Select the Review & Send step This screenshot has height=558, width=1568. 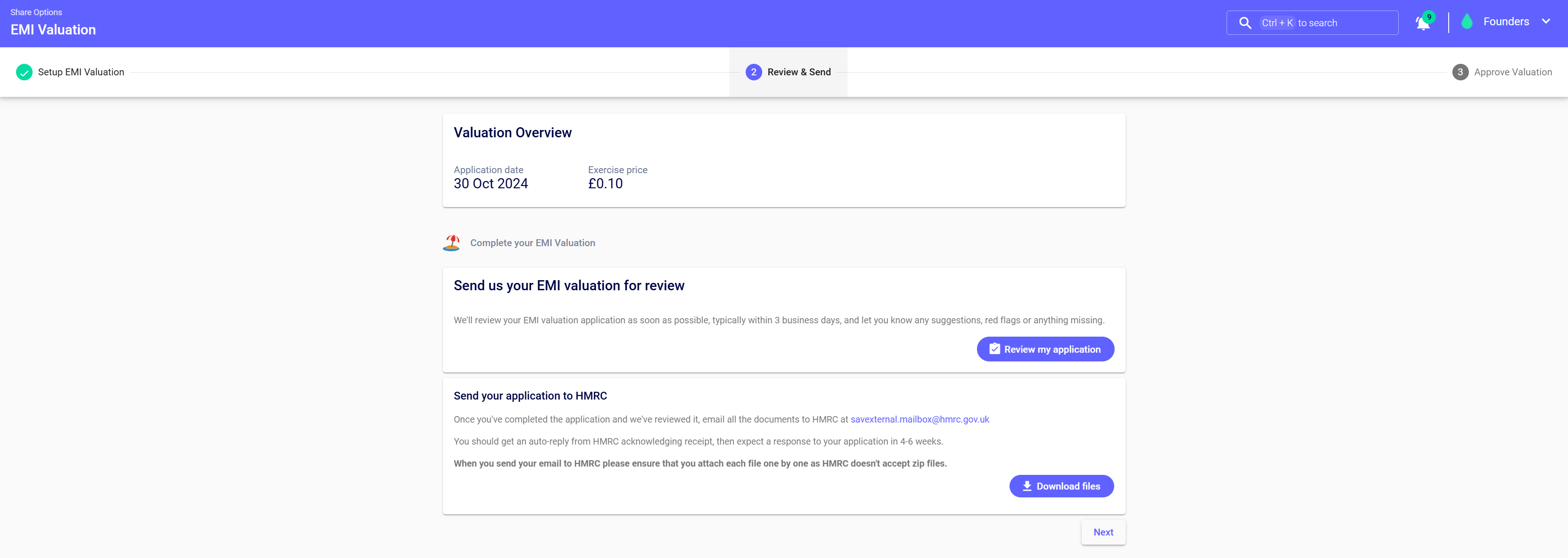(798, 73)
